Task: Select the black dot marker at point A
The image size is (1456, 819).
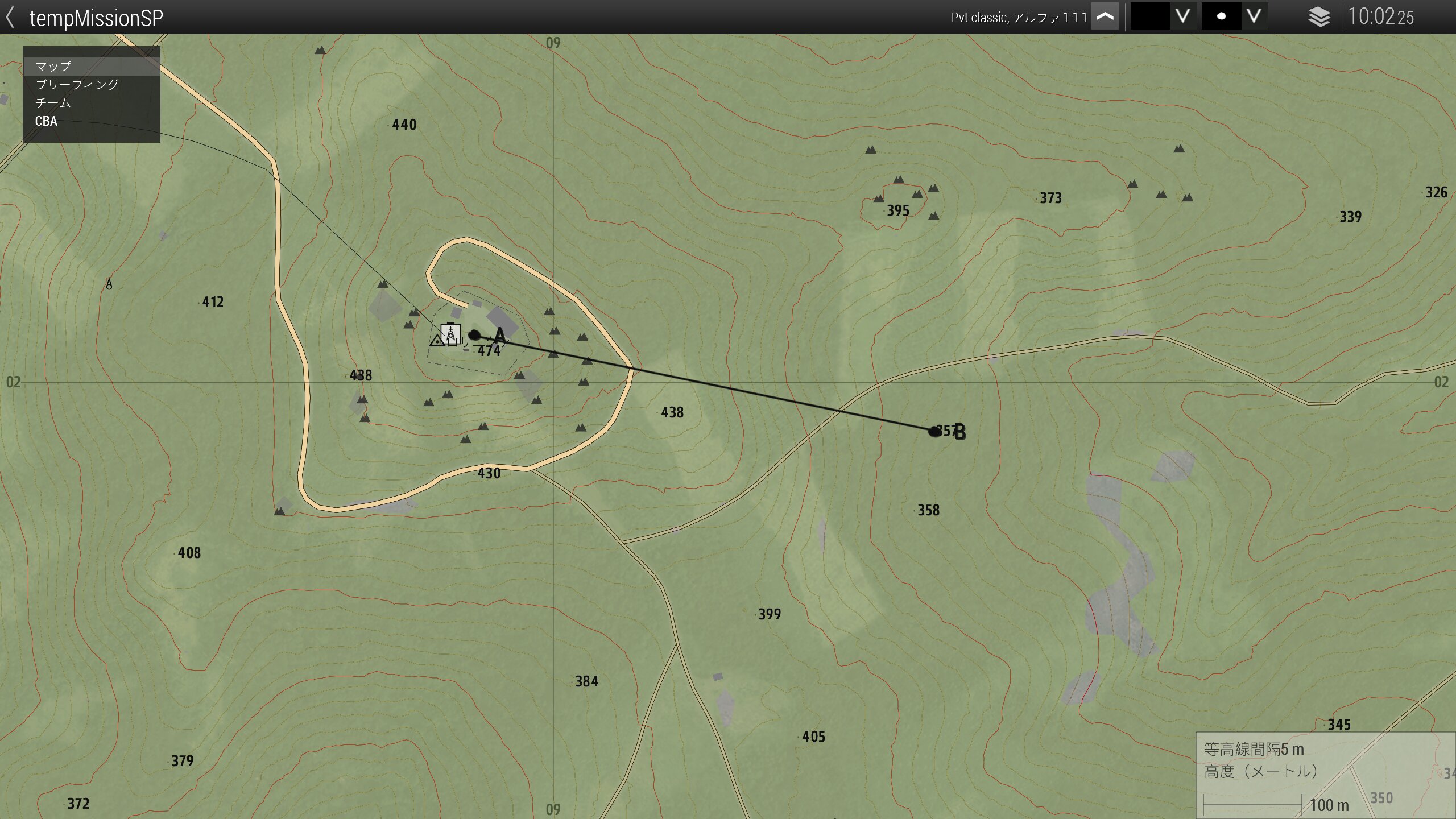Action: tap(474, 335)
